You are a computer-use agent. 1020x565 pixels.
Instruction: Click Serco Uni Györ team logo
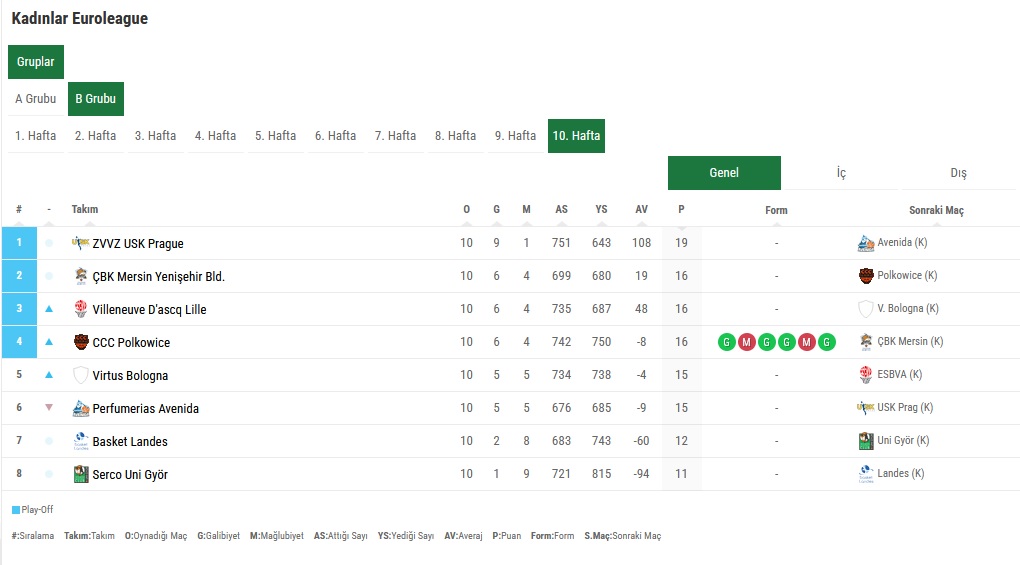point(81,474)
